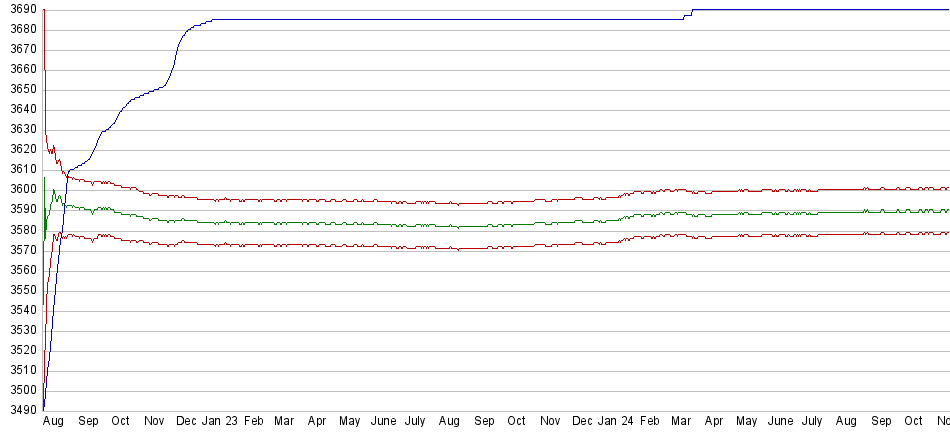The height and width of the screenshot is (435, 950).
Task: Click the 3600 y-axis label
Action: [20, 190]
